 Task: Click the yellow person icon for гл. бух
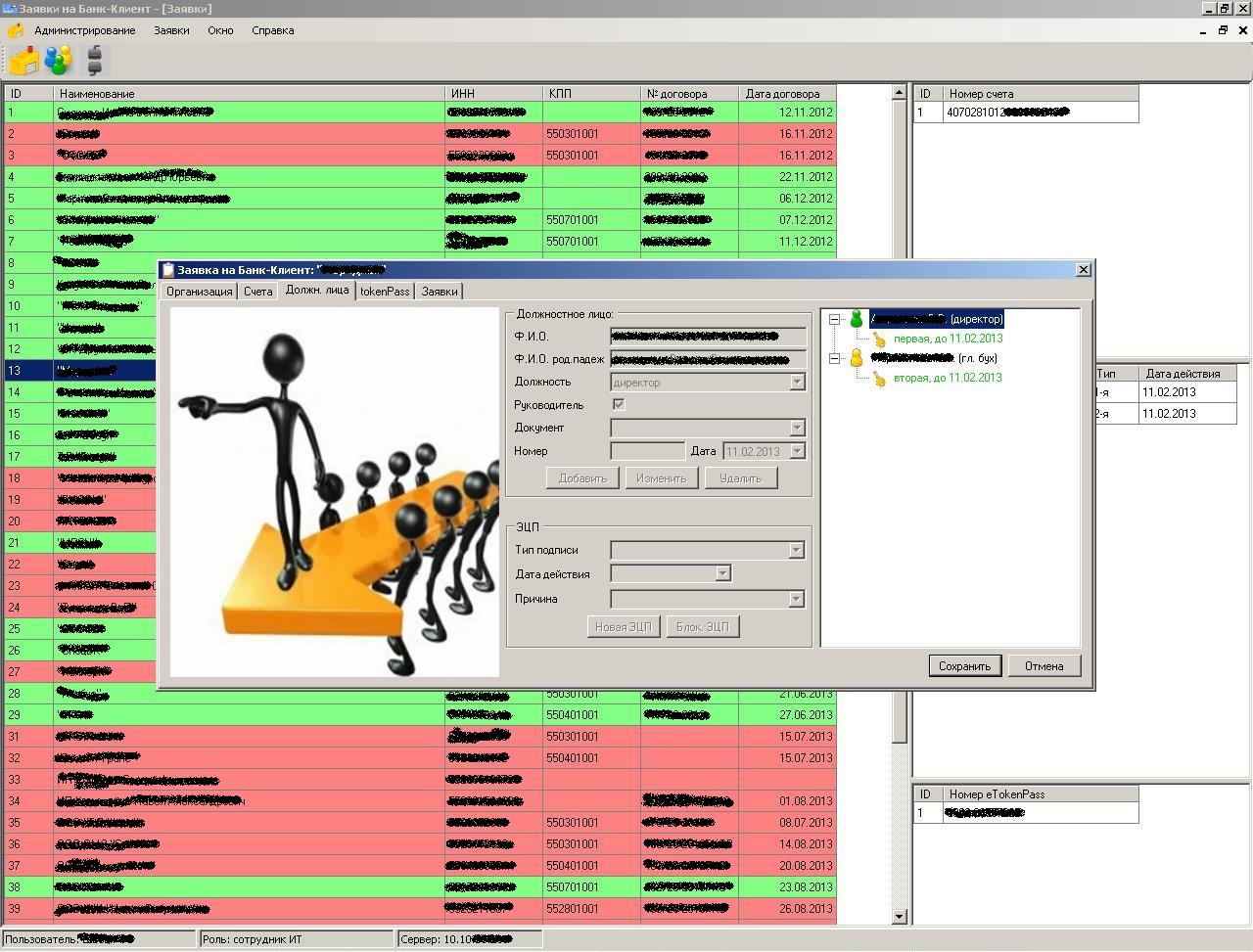pyautogui.click(x=857, y=358)
